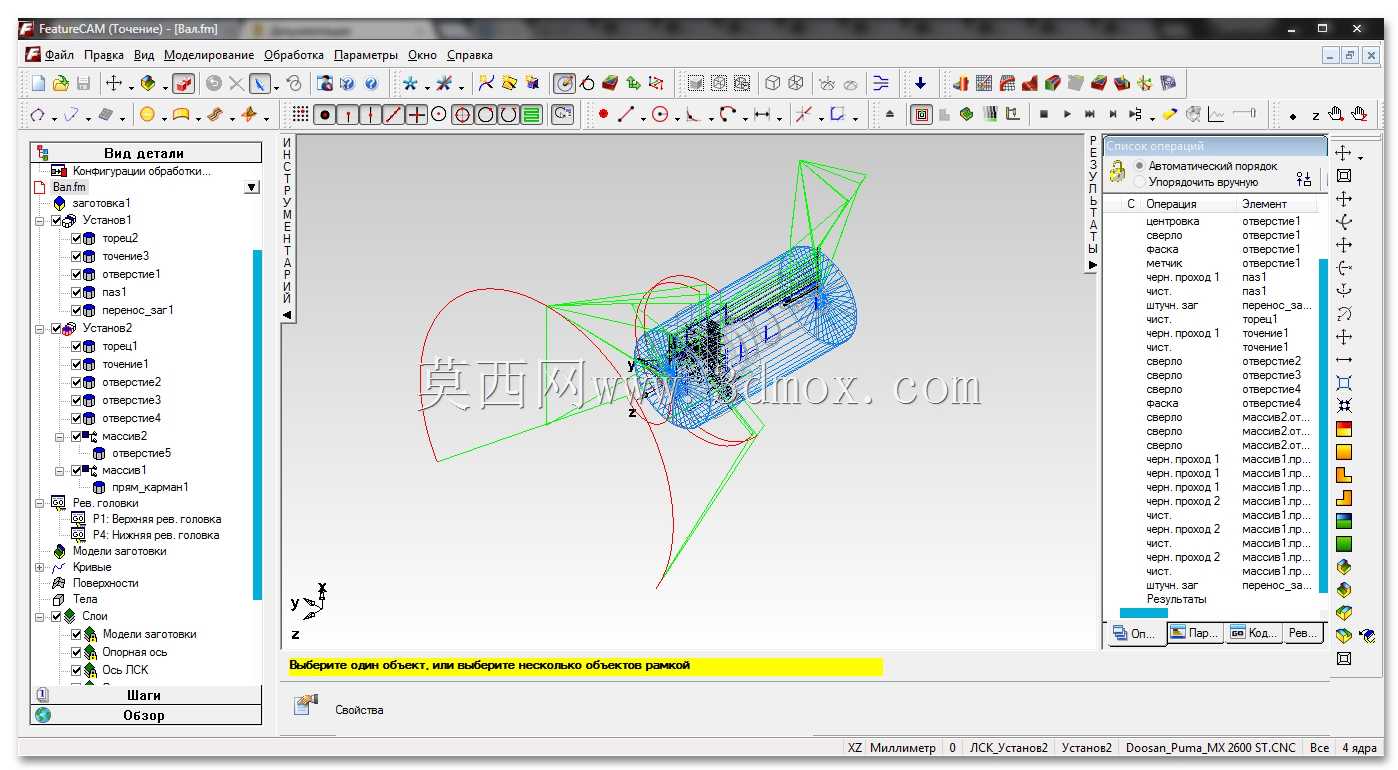
Task: Click the red-yellow gradient shading swatch
Action: tap(1344, 429)
